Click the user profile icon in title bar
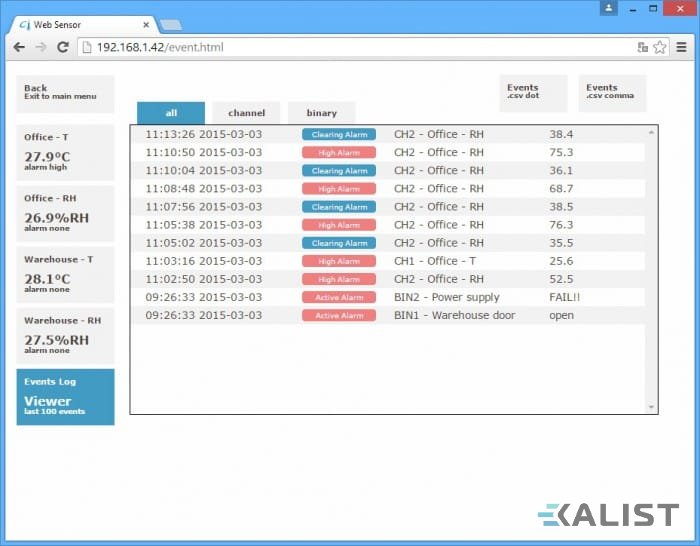Viewport: 700px width, 546px height. (608, 8)
